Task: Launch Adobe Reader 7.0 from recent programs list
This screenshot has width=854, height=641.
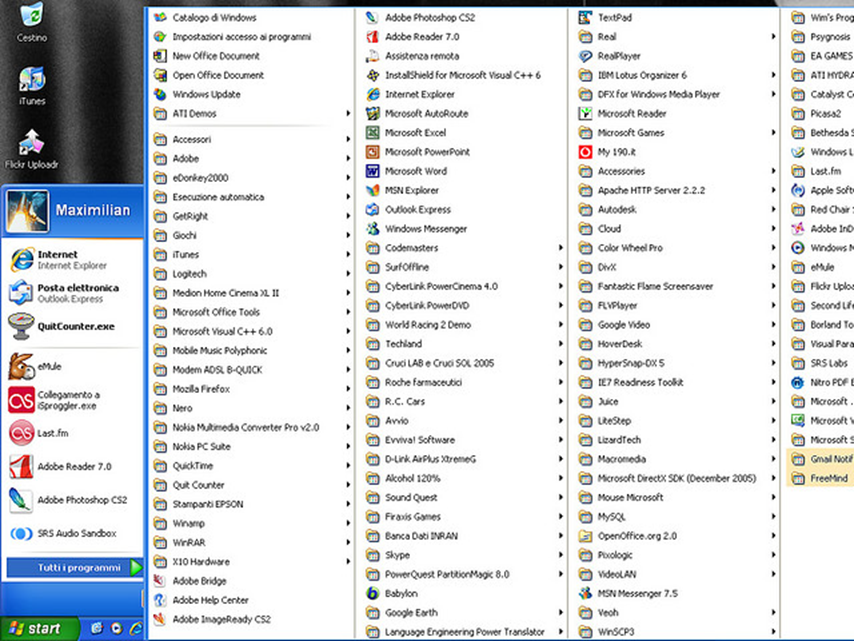Action: pyautogui.click(x=60, y=467)
